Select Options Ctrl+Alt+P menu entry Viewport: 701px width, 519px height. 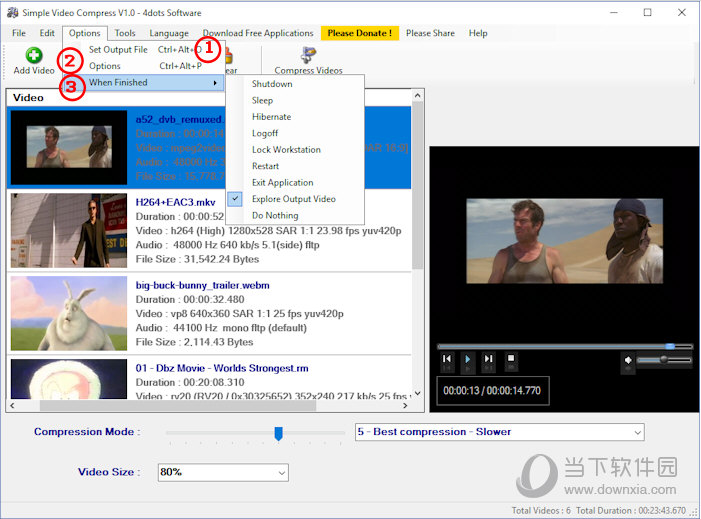pyautogui.click(x=143, y=66)
